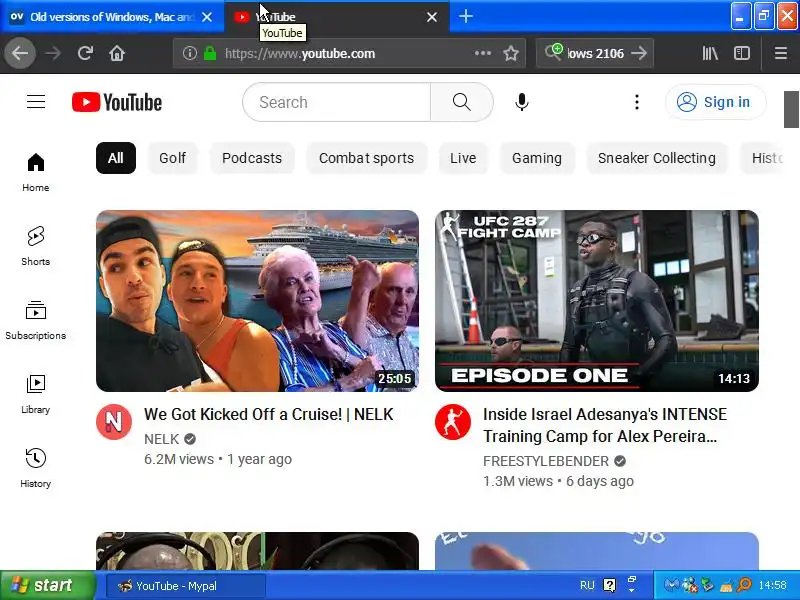Open History in YouTube sidebar
Image resolution: width=800 pixels, height=600 pixels.
pyautogui.click(x=36, y=468)
